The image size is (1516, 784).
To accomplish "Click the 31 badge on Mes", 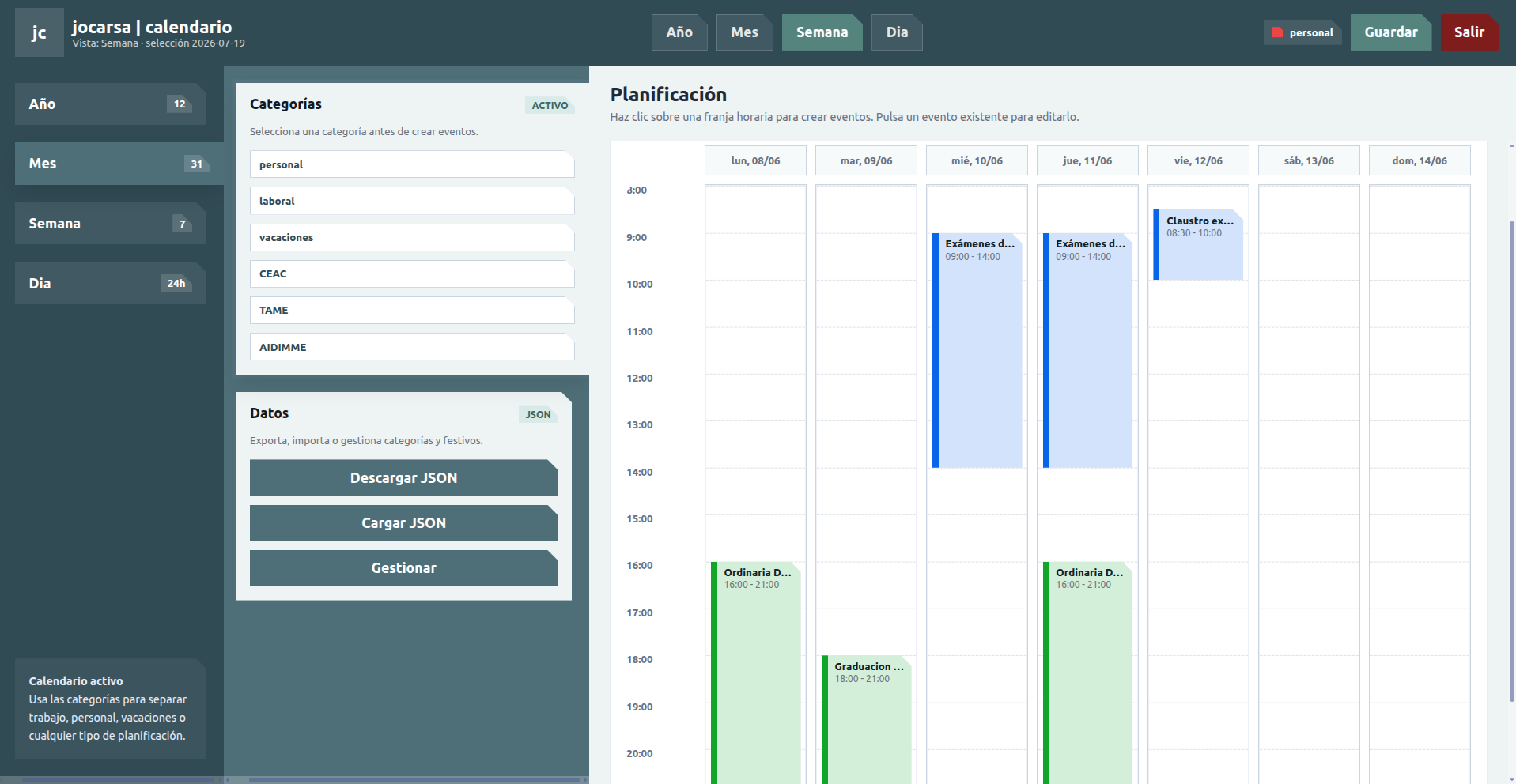I will coord(197,164).
